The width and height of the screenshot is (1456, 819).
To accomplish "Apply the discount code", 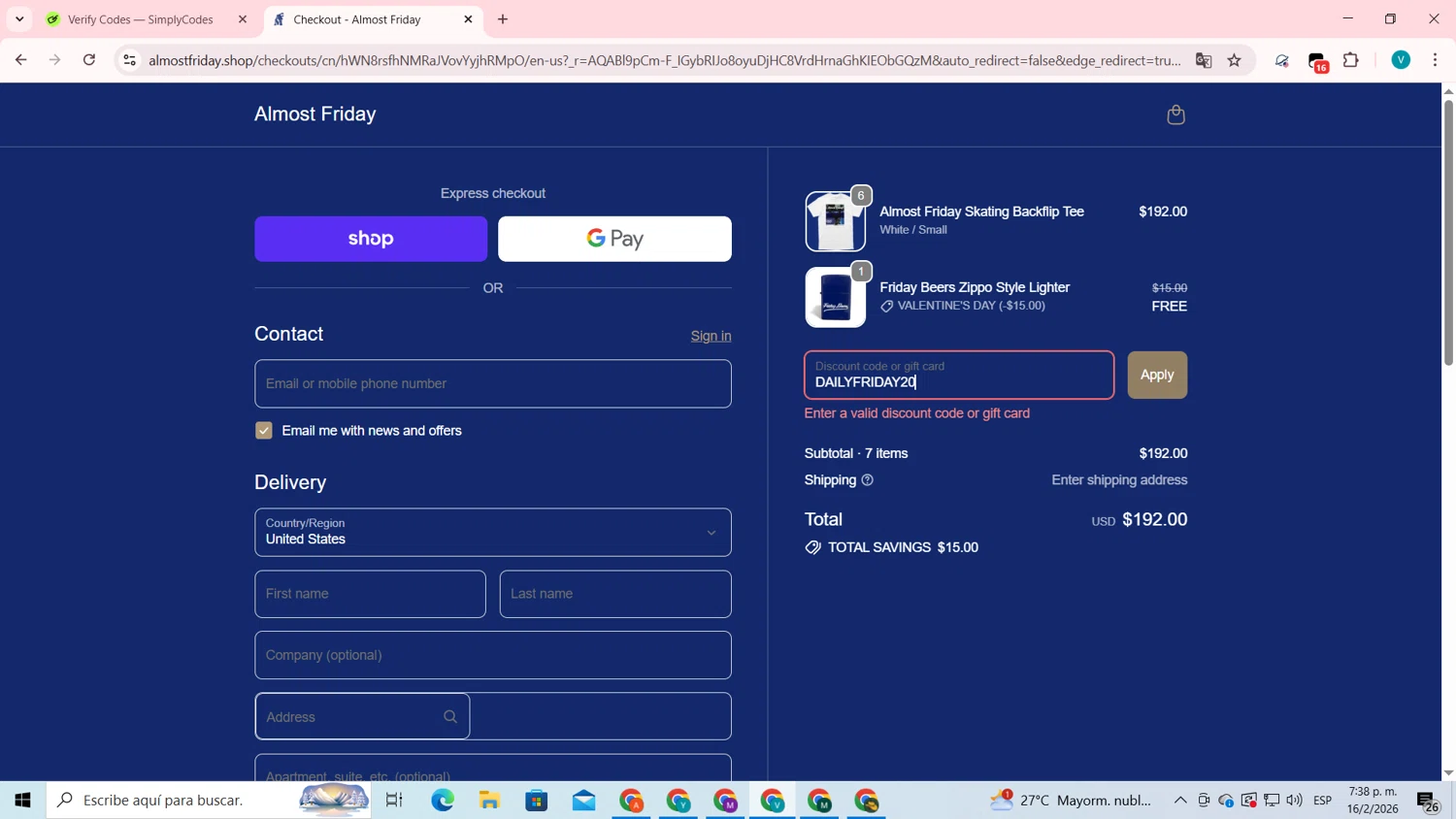I will coord(1157,375).
